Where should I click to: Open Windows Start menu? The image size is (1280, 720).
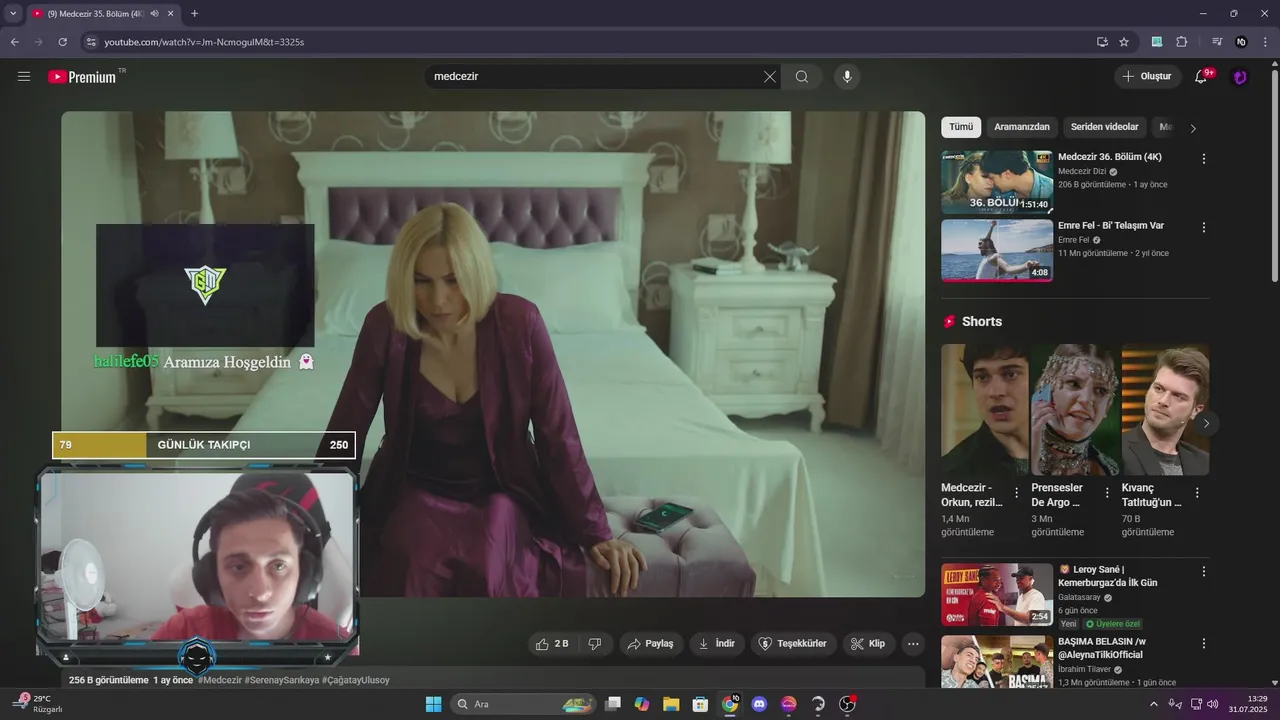(x=433, y=704)
